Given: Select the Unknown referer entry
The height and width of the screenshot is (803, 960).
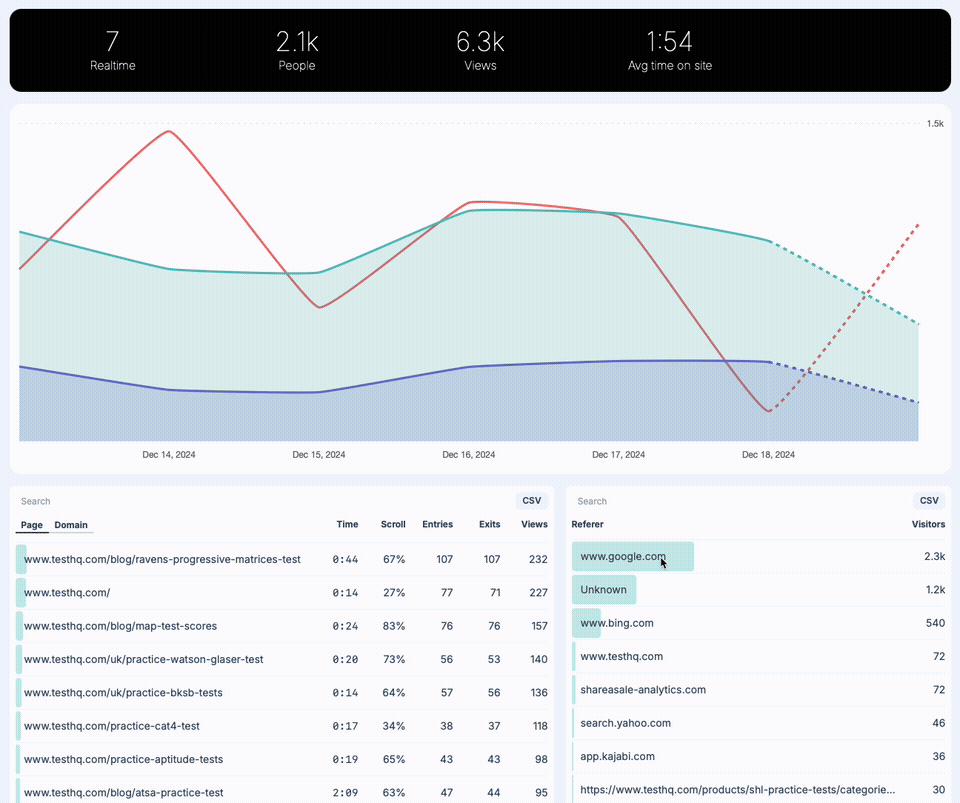Looking at the screenshot, I should pos(603,589).
